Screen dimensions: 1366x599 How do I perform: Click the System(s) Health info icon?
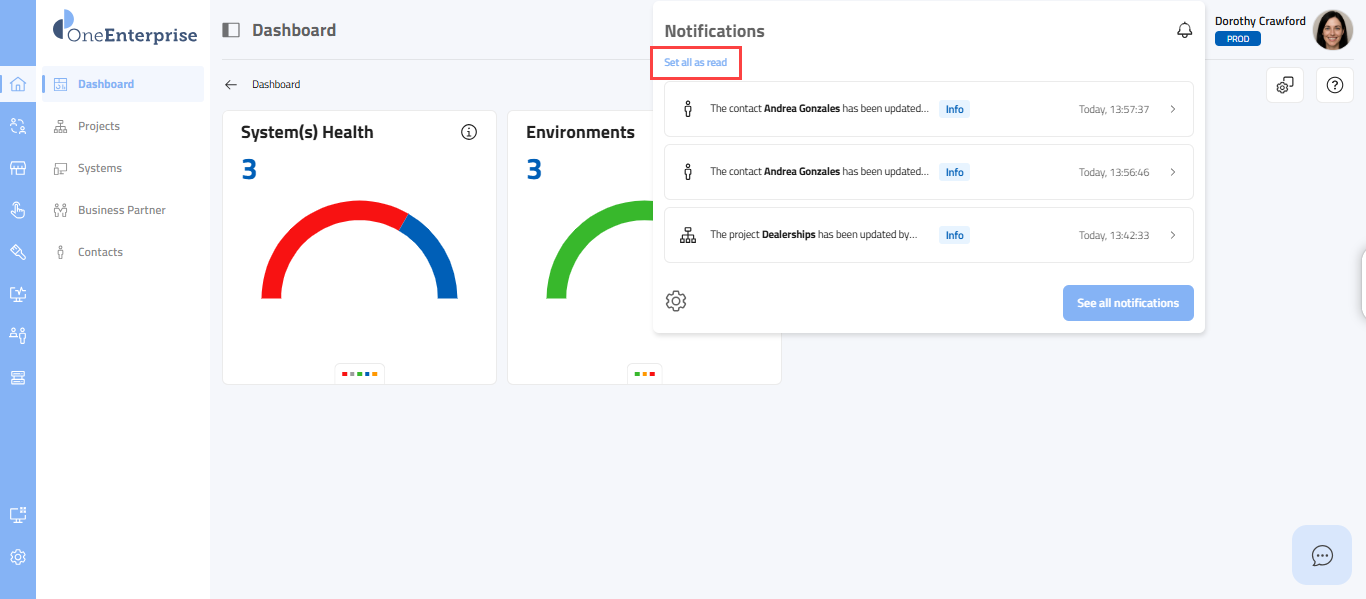point(469,132)
